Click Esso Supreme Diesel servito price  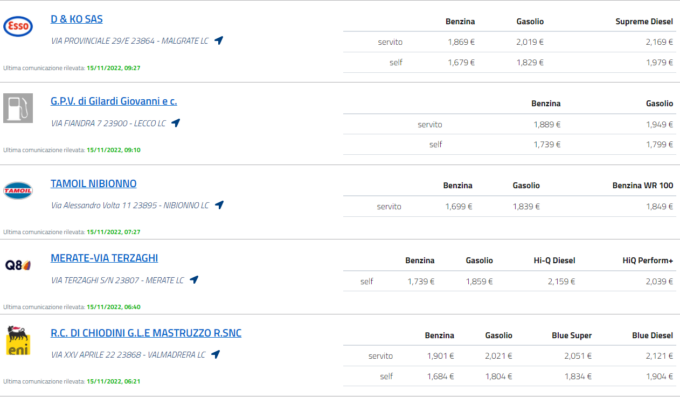click(x=659, y=42)
